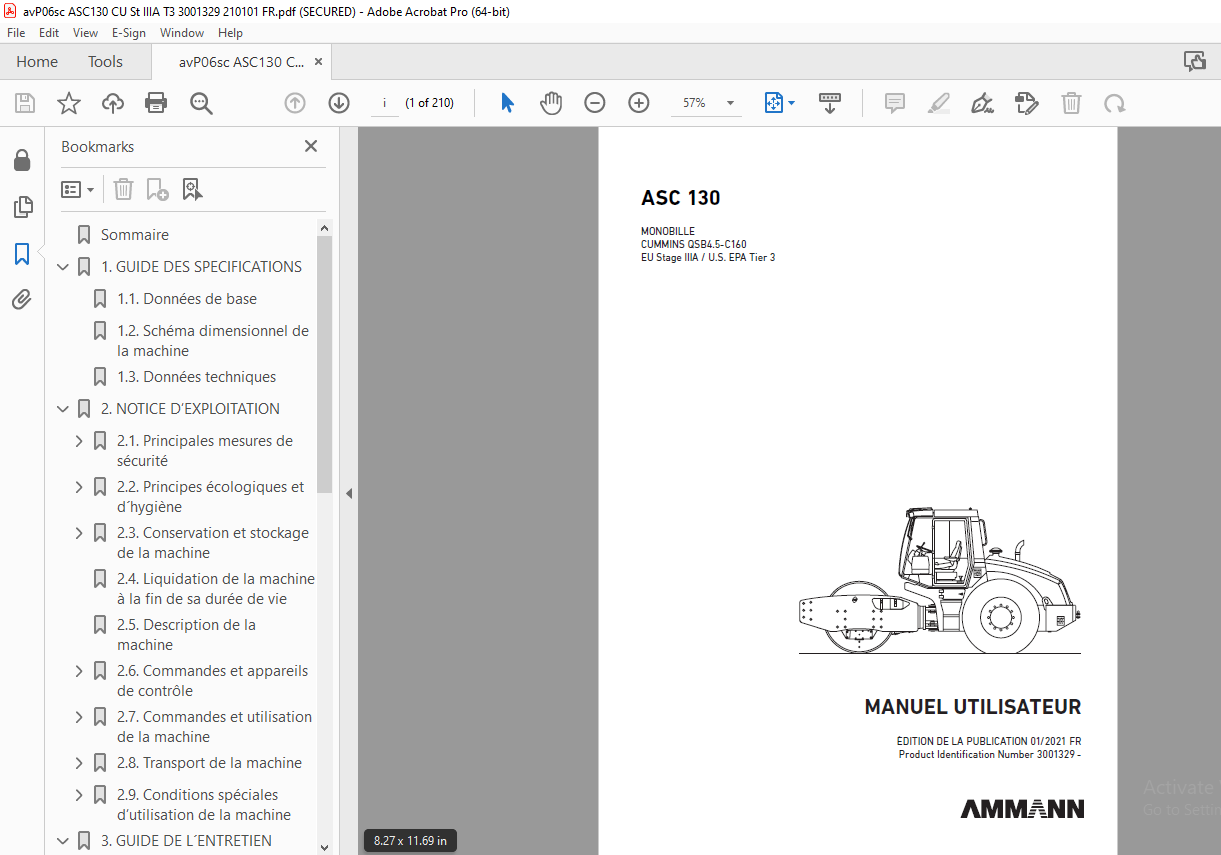Click the bookmarks panel scrollbar
Viewport: 1221px width, 855px height.
[x=324, y=364]
